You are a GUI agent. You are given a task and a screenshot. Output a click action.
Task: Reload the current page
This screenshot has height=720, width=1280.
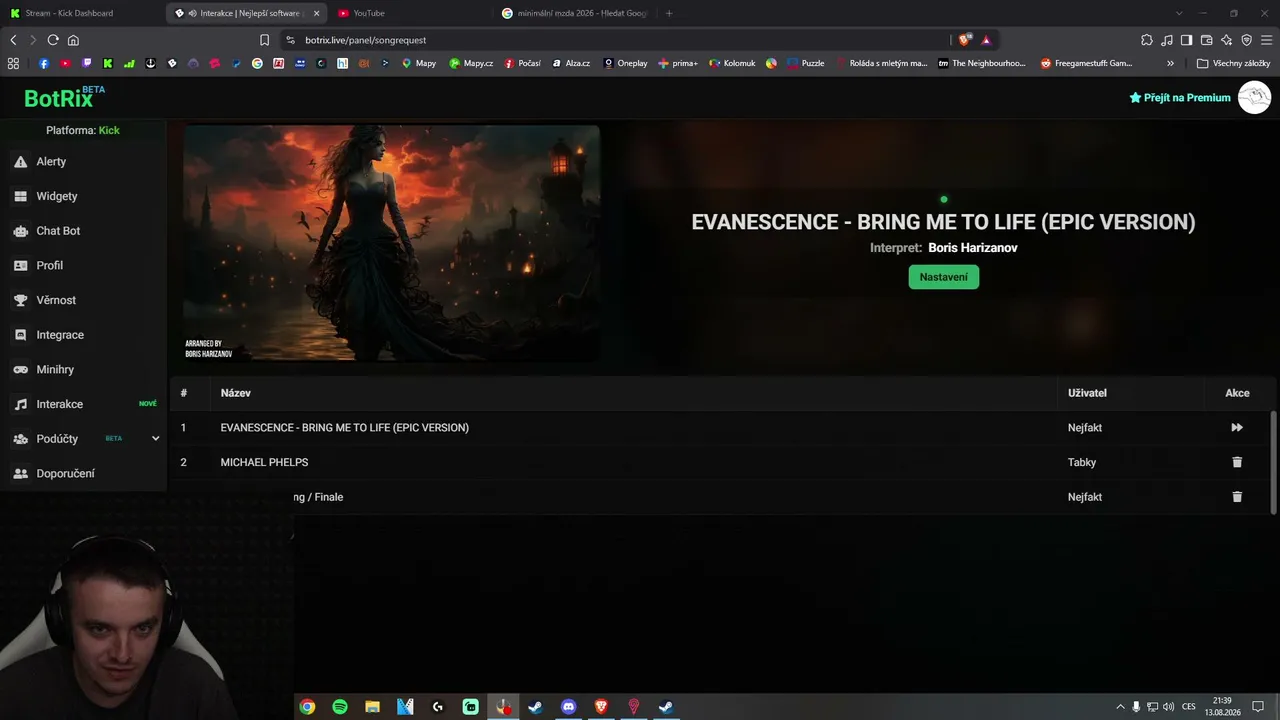(53, 40)
